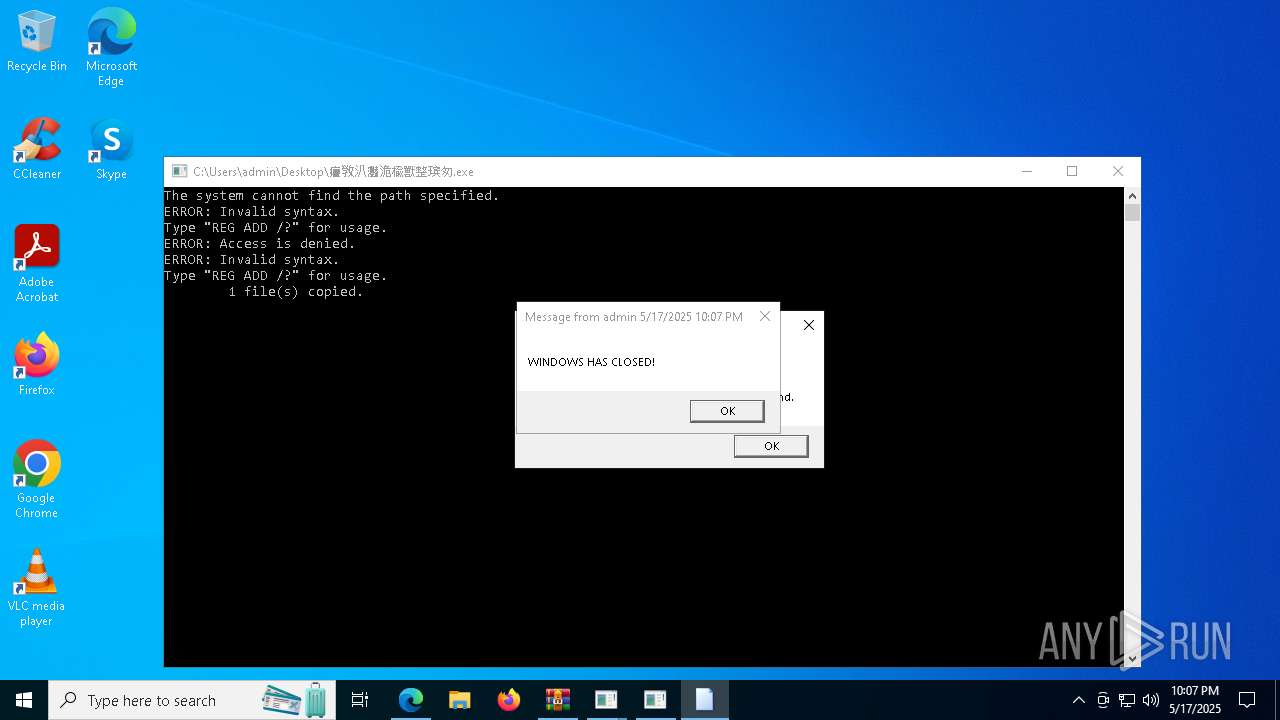Open WinRAR from the taskbar

[x=558, y=700]
